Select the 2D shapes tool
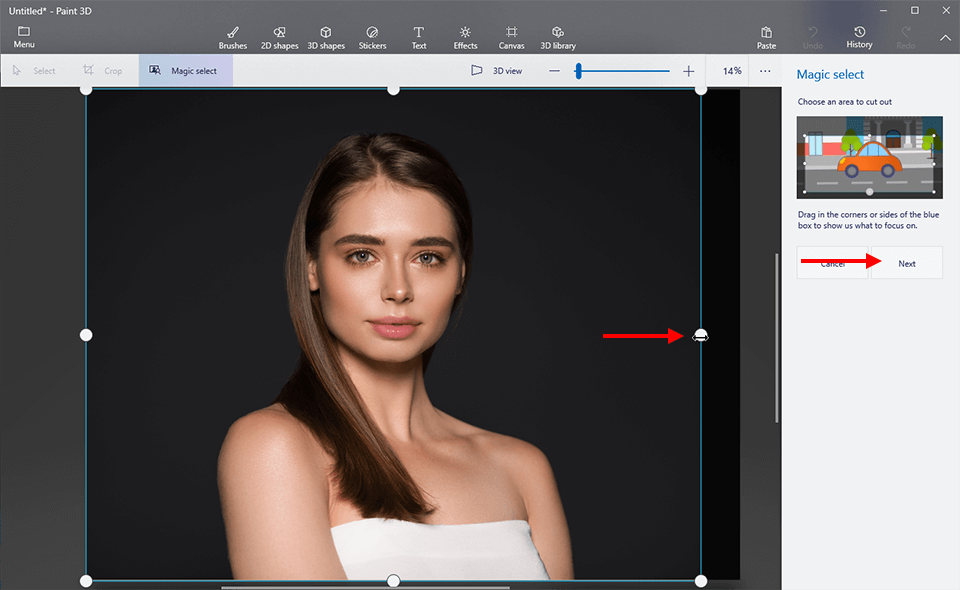This screenshot has width=960, height=590. (279, 38)
